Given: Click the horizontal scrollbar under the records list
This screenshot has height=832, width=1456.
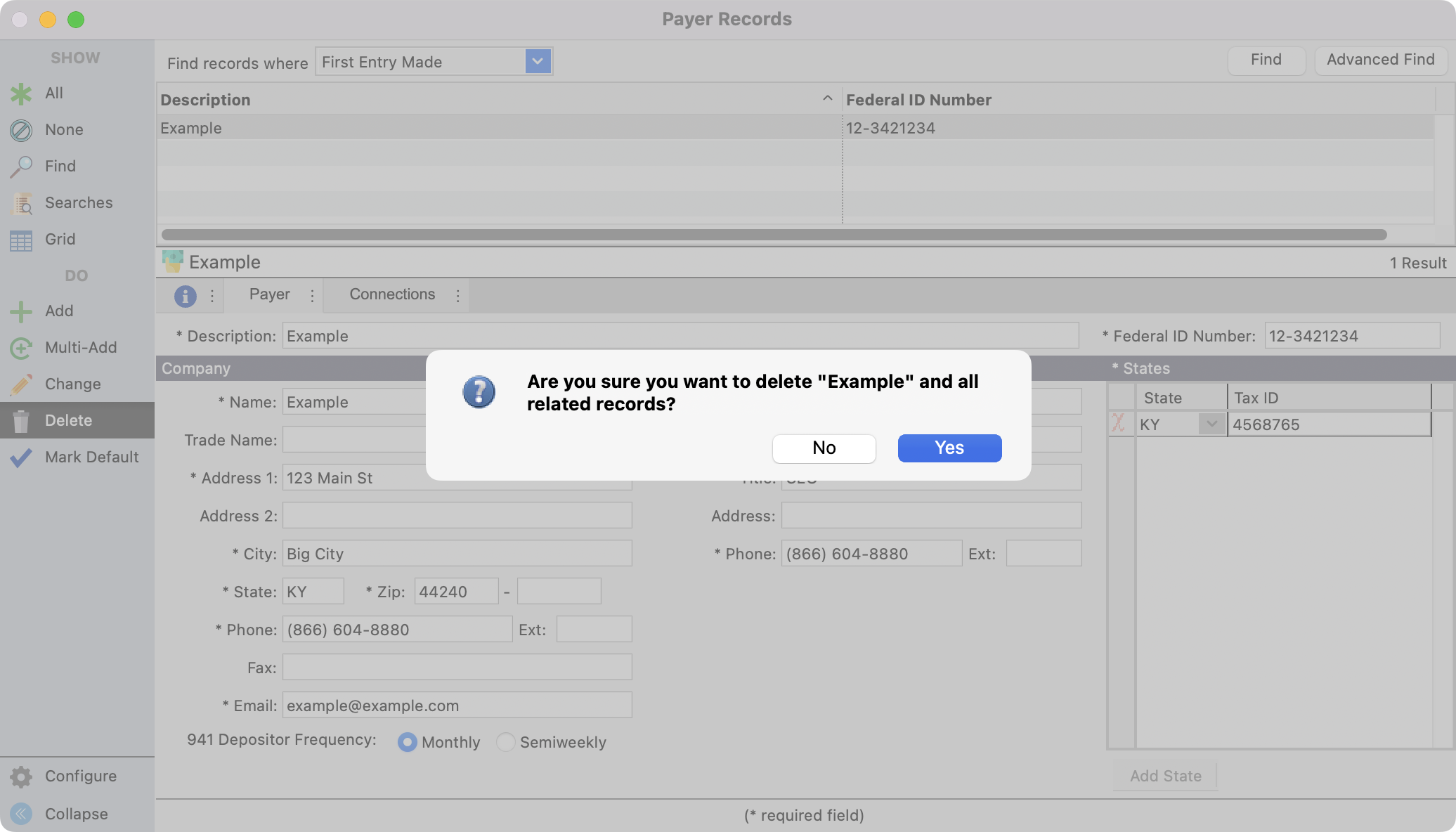Looking at the screenshot, I should pyautogui.click(x=773, y=235).
